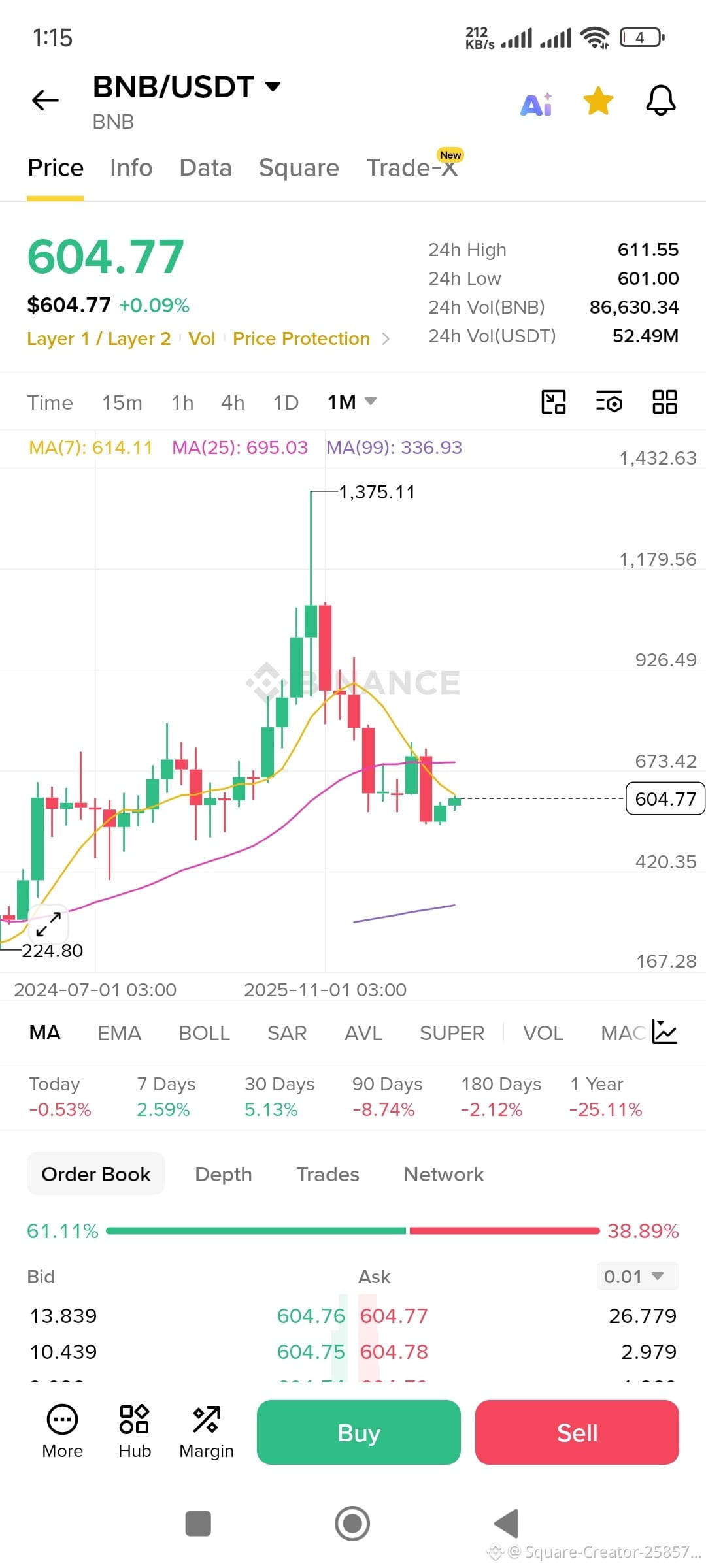Tap the Android home circle button
This screenshot has width=706, height=1568.
[x=352, y=1524]
